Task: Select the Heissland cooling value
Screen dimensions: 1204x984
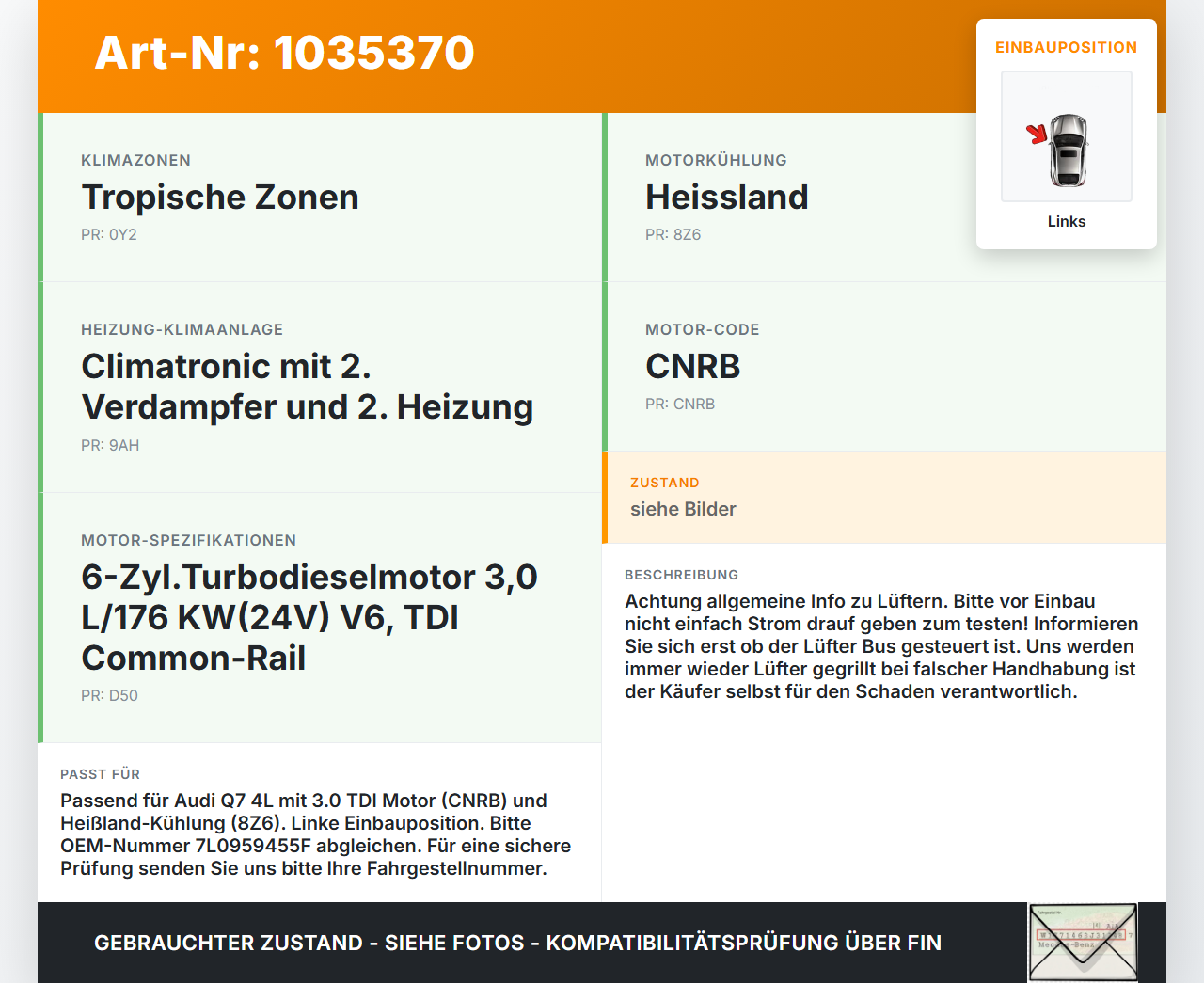Action: [727, 198]
